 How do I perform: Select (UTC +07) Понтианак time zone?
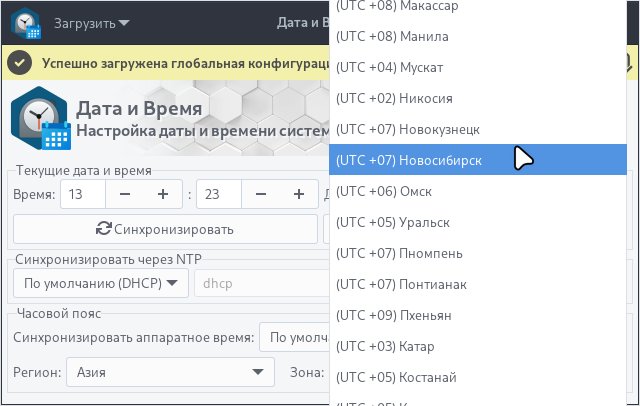tap(478, 284)
